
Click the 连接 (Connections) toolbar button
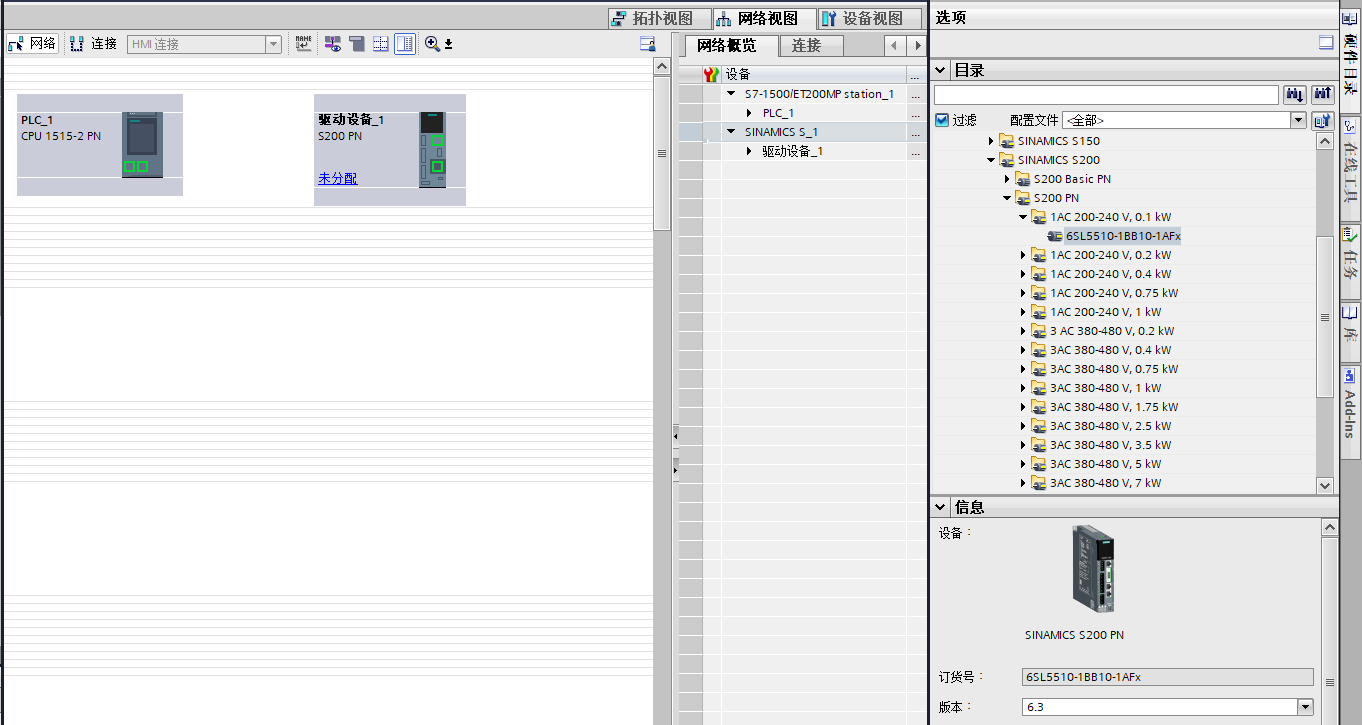tap(94, 44)
